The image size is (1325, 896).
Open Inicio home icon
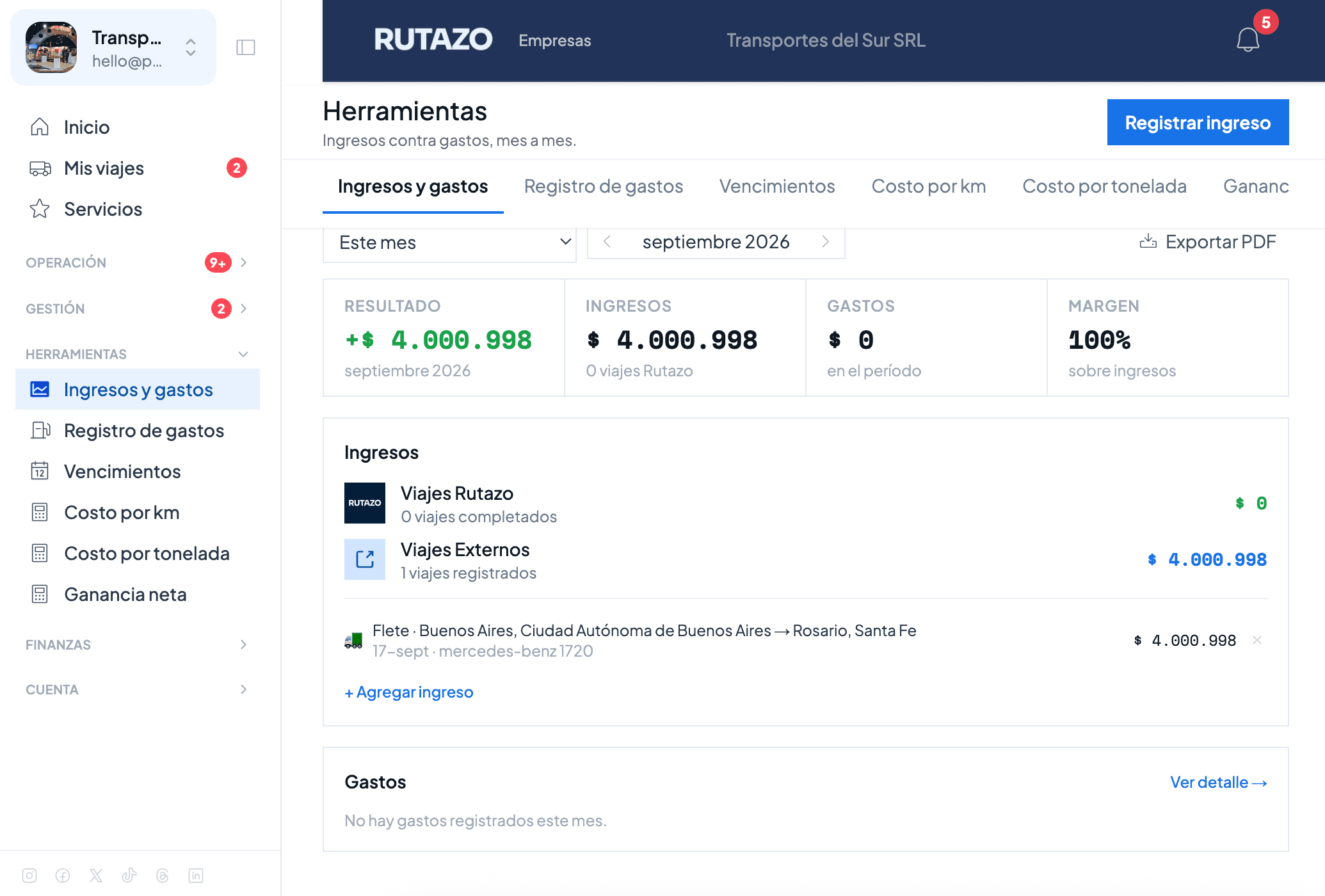40,127
